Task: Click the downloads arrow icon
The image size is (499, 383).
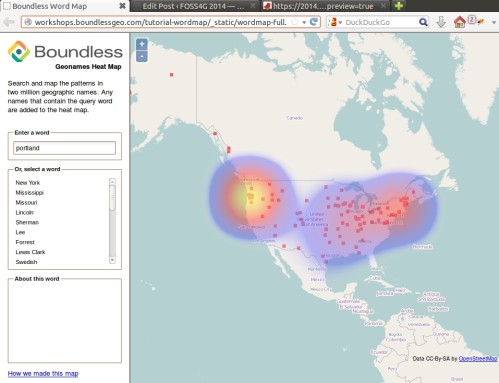Action: (x=441, y=22)
